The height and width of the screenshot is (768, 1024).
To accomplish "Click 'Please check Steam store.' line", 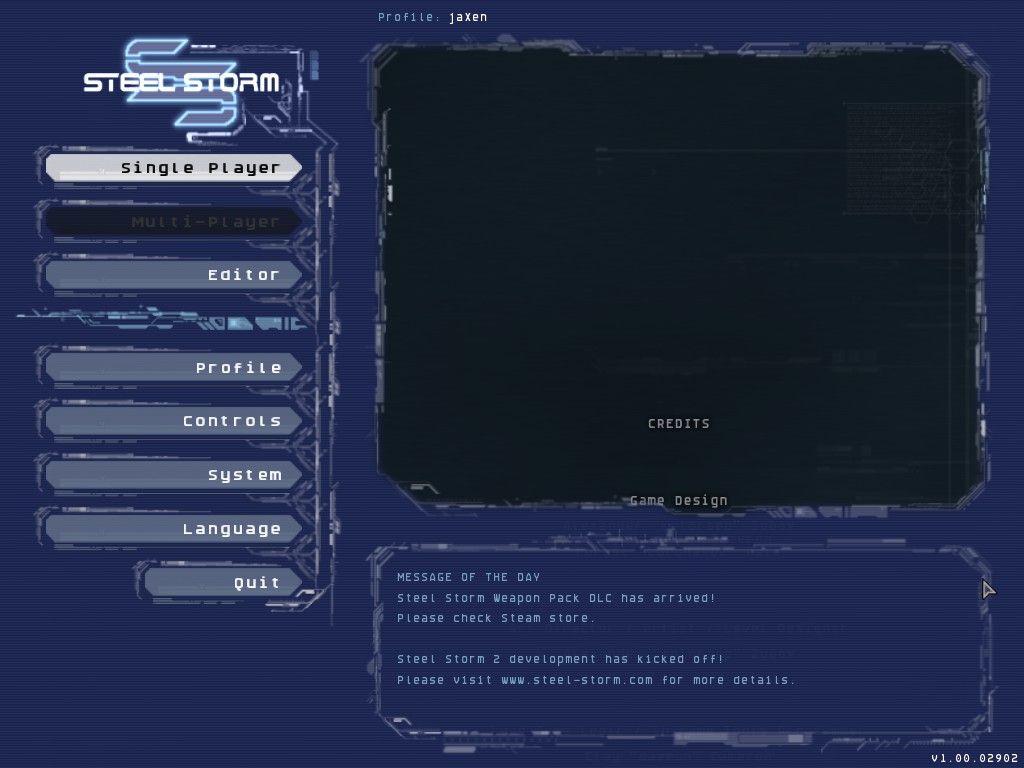I will pyautogui.click(x=496, y=618).
